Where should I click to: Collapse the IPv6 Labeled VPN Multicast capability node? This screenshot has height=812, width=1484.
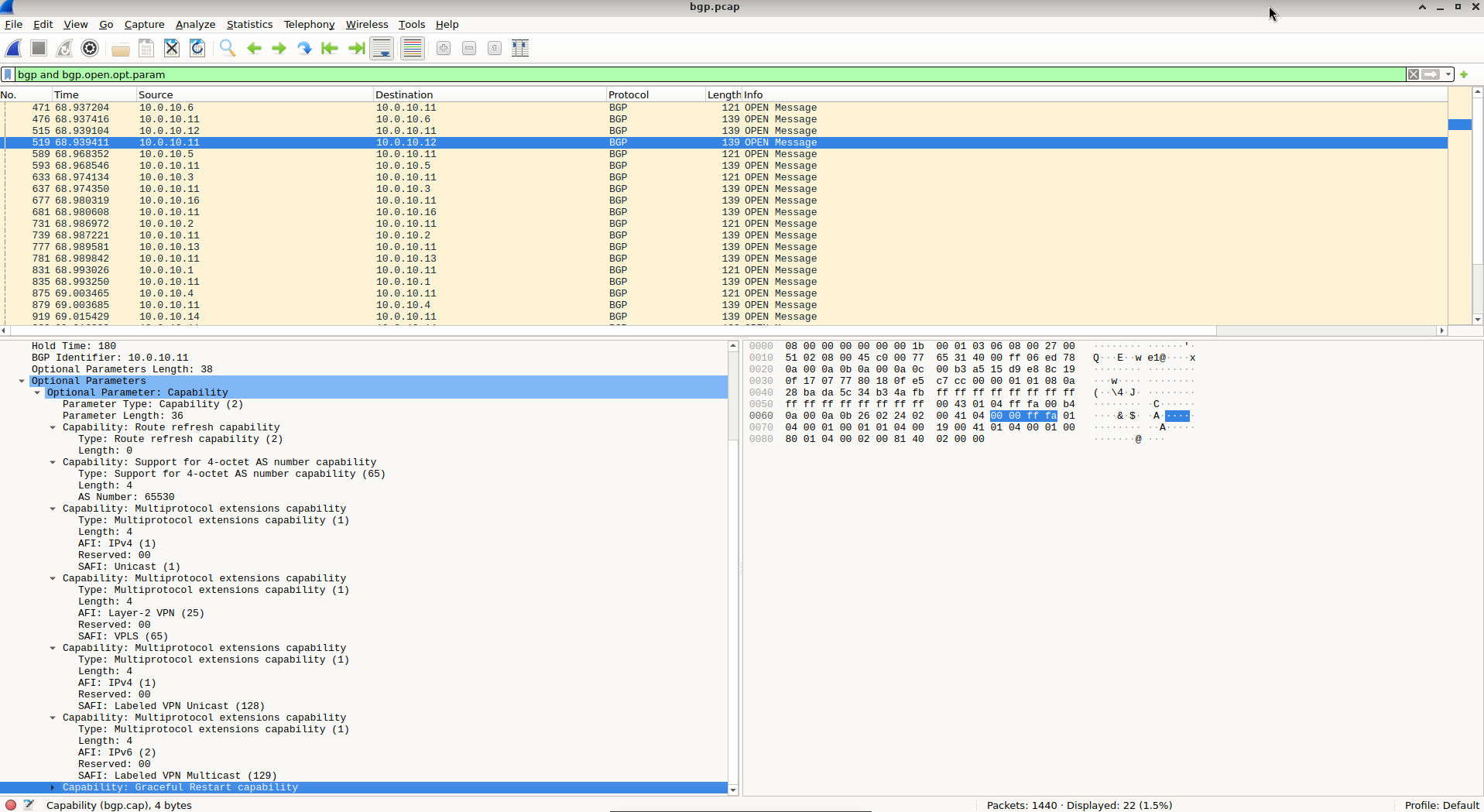(53, 718)
